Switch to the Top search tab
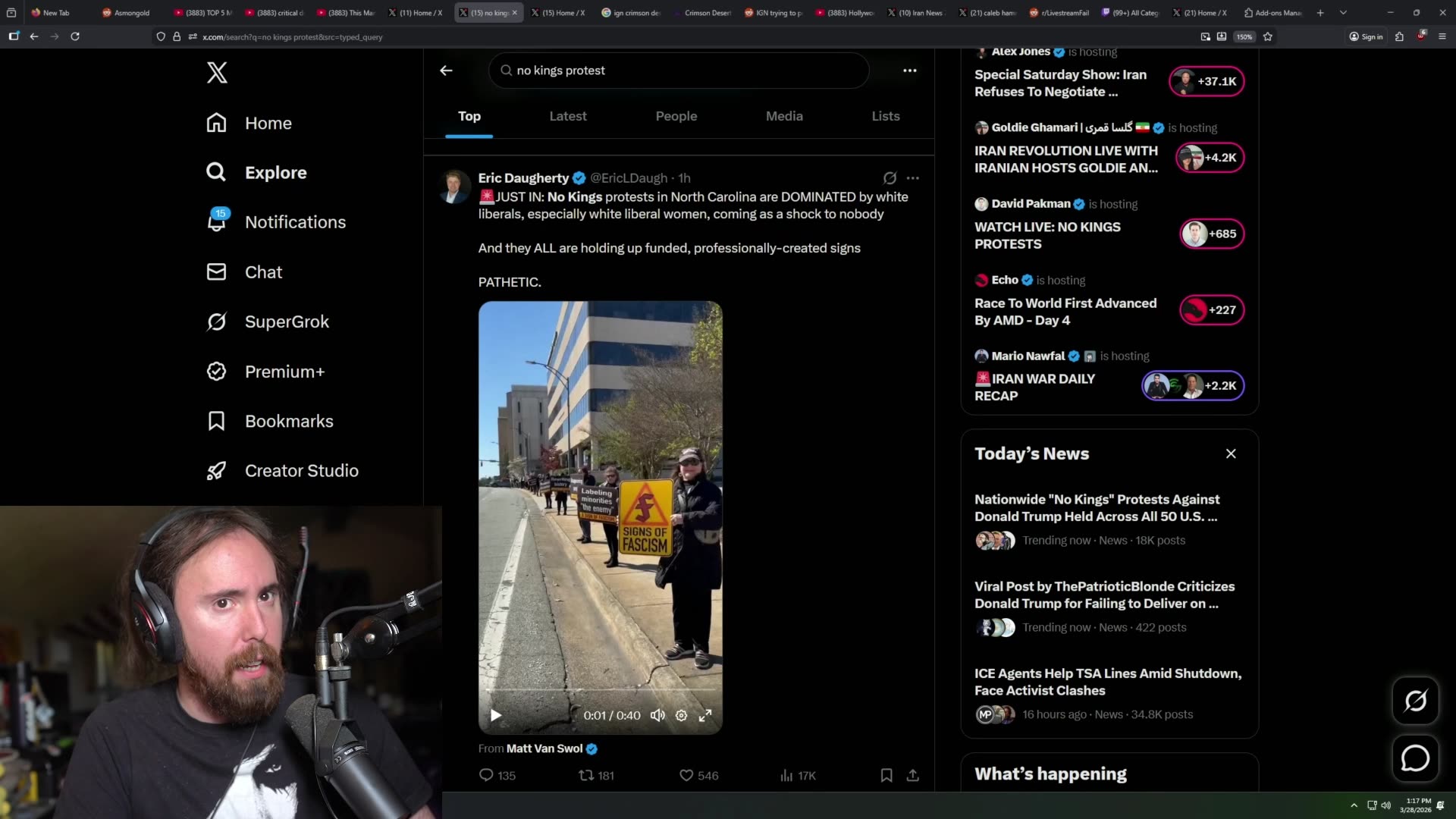The width and height of the screenshot is (1456, 819). [469, 116]
